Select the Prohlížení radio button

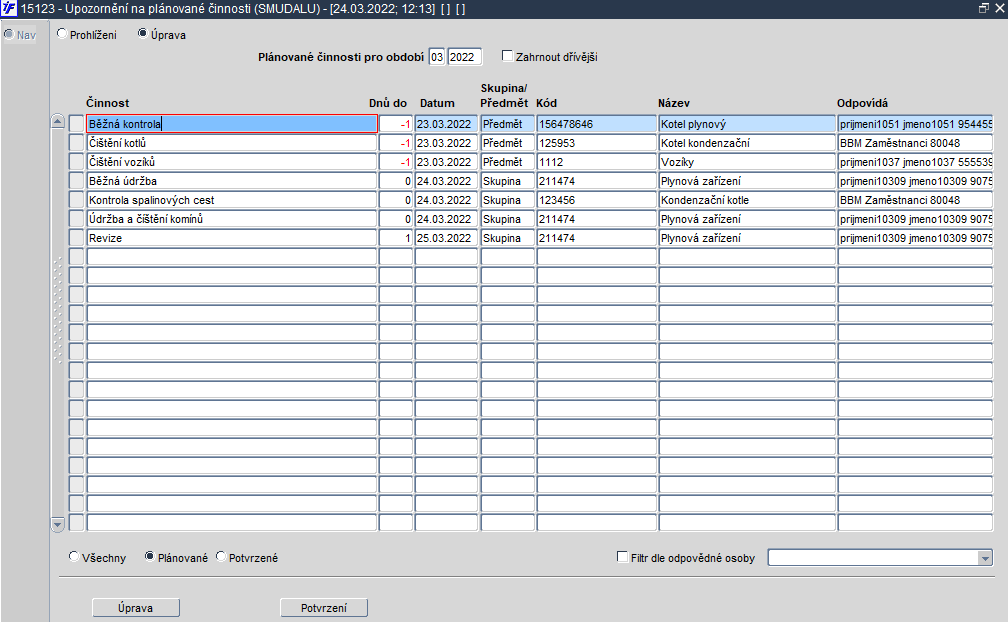(x=62, y=33)
